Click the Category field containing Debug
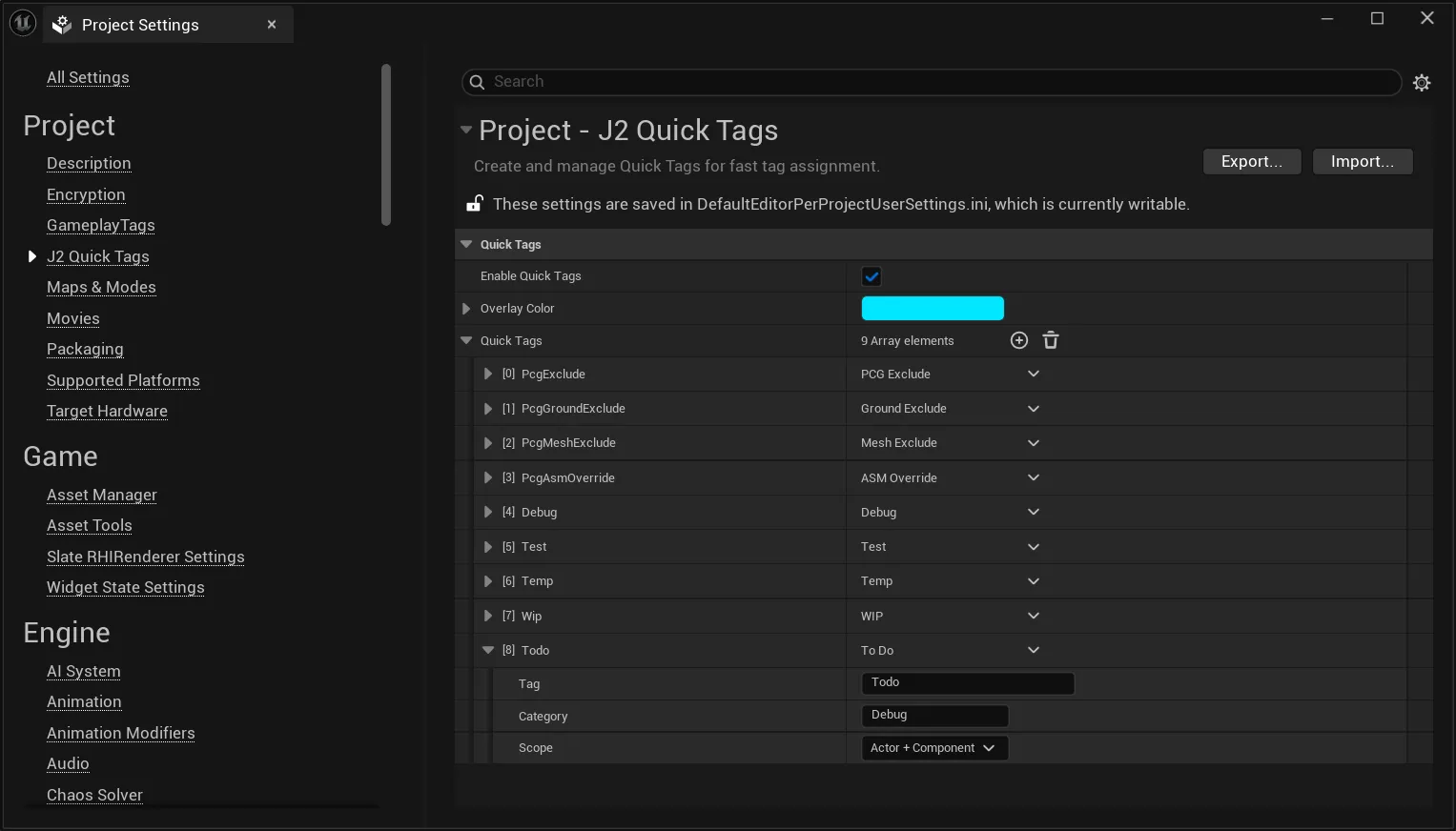 click(934, 716)
